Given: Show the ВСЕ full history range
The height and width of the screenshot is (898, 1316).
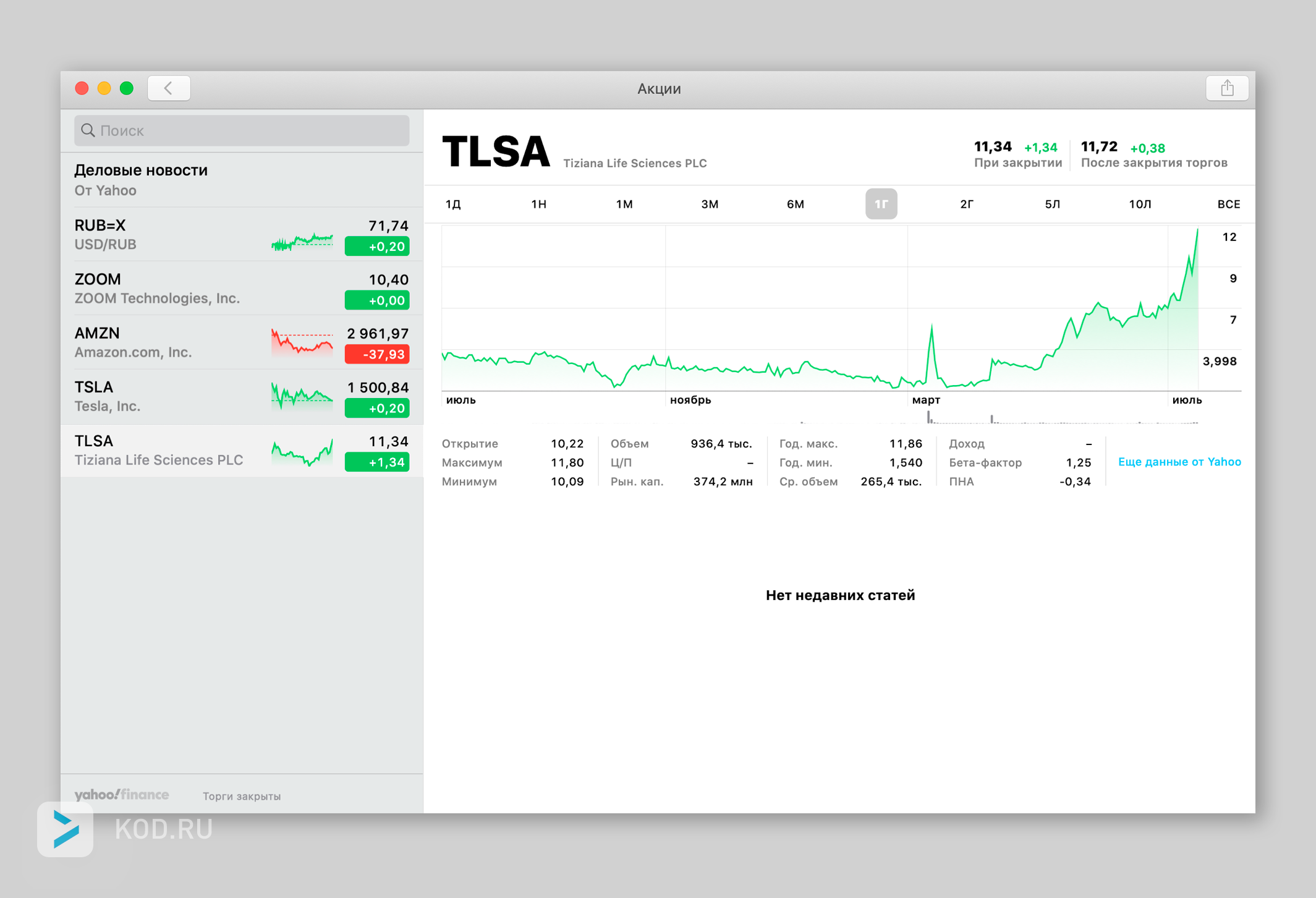Looking at the screenshot, I should 1228,205.
